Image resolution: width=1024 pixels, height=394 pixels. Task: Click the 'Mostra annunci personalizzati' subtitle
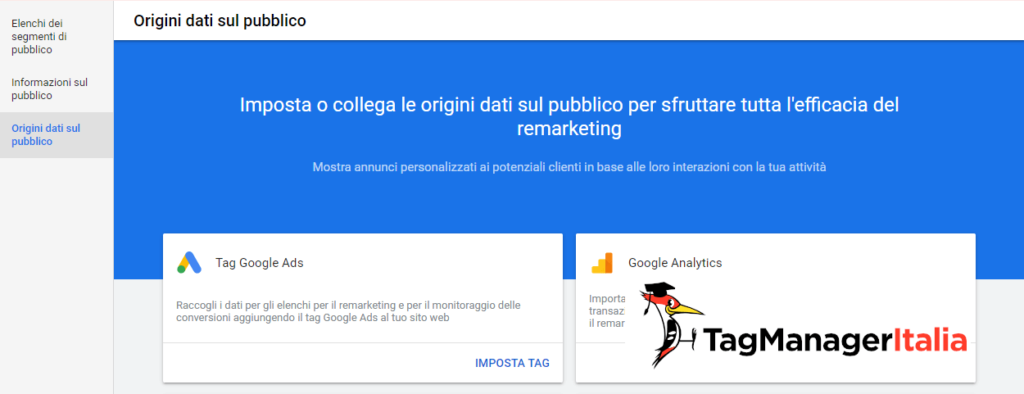click(x=569, y=167)
